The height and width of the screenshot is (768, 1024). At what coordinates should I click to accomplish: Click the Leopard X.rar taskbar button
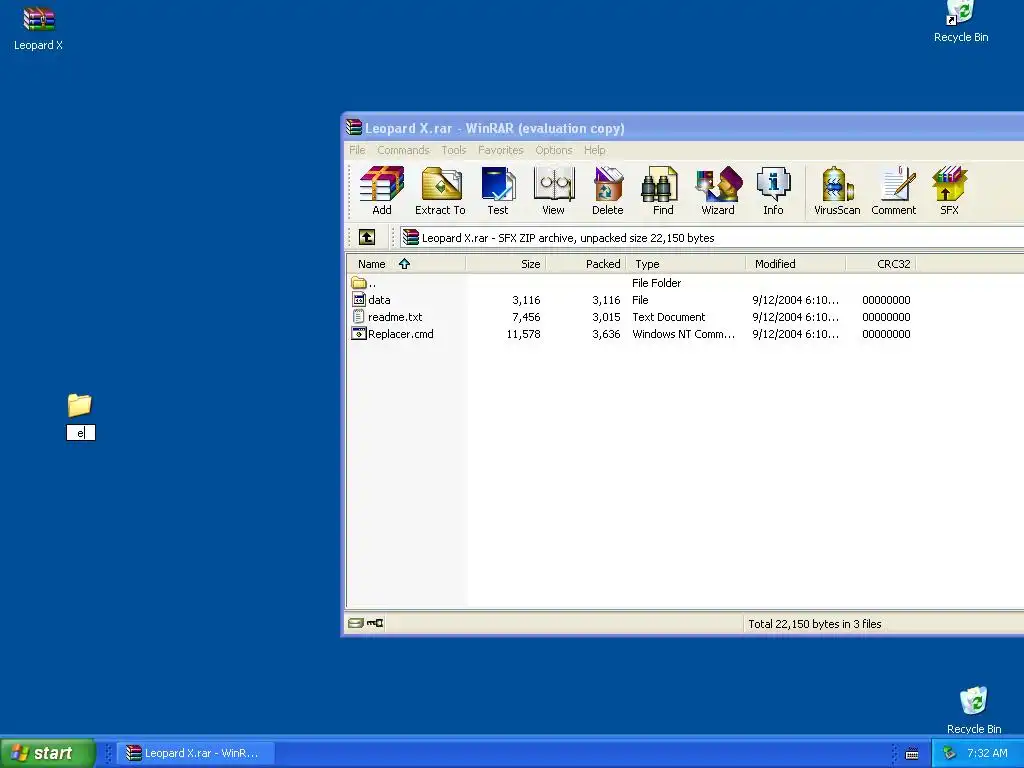point(195,753)
